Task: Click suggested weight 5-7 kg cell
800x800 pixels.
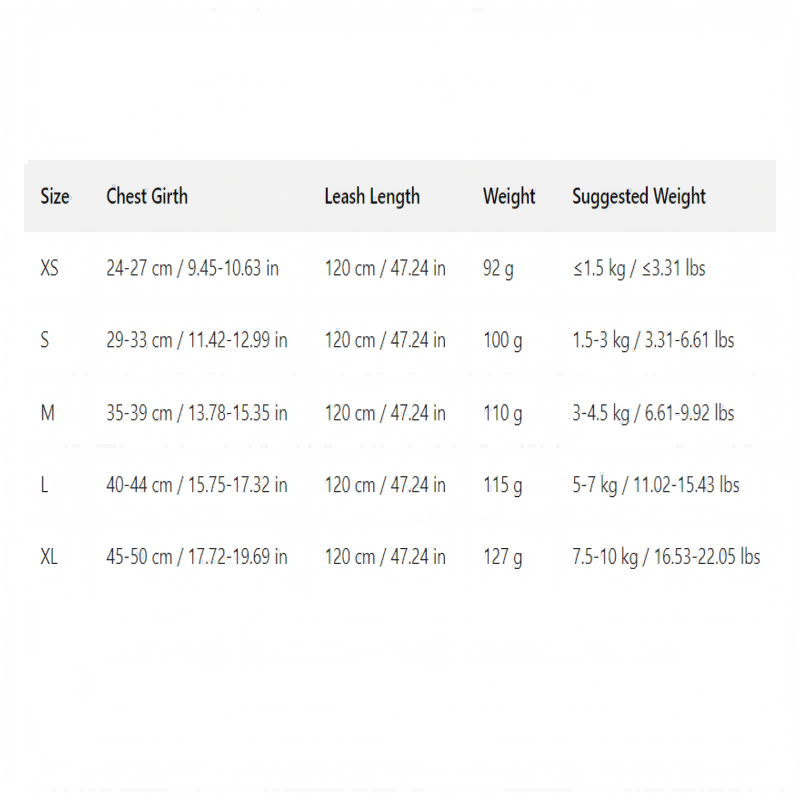Action: [x=656, y=486]
